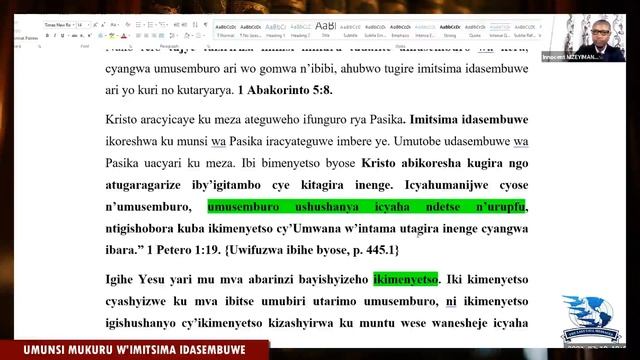Apply the Subtle Emphasis style
The image size is (640, 360).
(375, 31)
